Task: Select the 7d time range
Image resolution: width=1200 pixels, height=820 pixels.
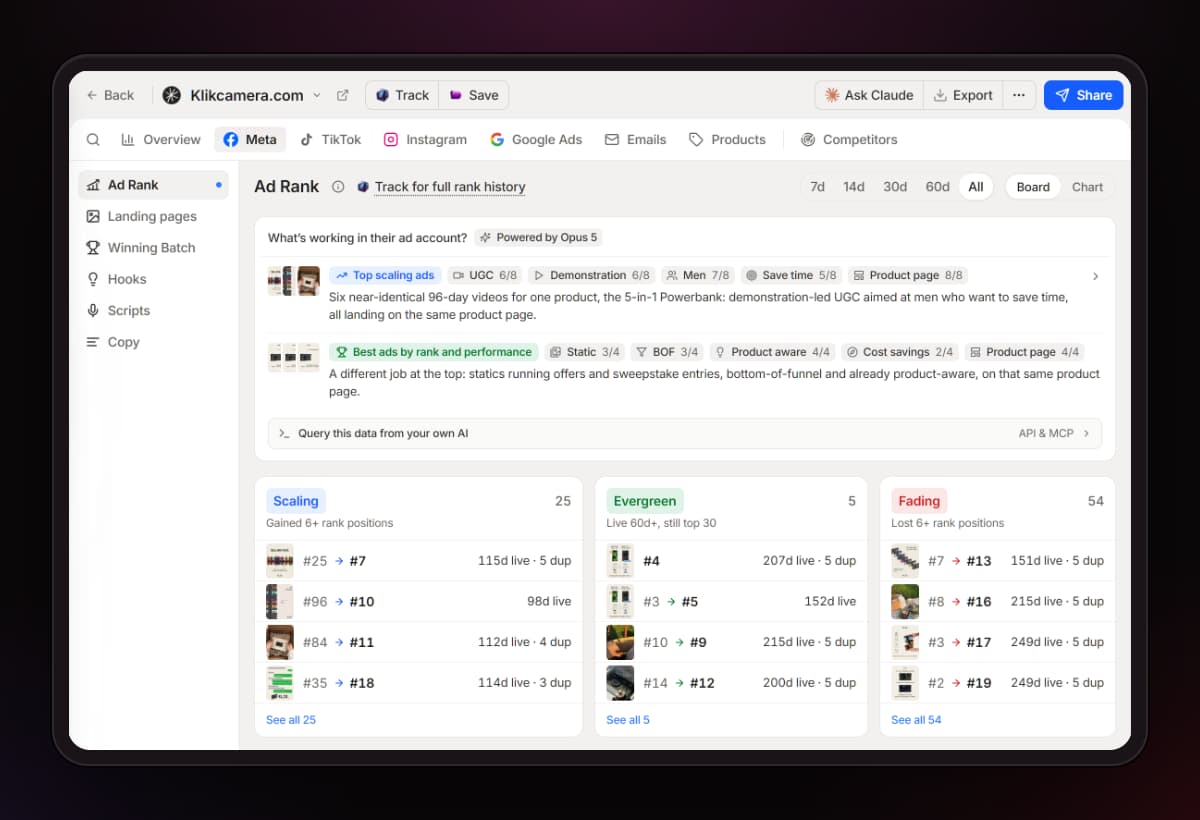Action: point(817,187)
